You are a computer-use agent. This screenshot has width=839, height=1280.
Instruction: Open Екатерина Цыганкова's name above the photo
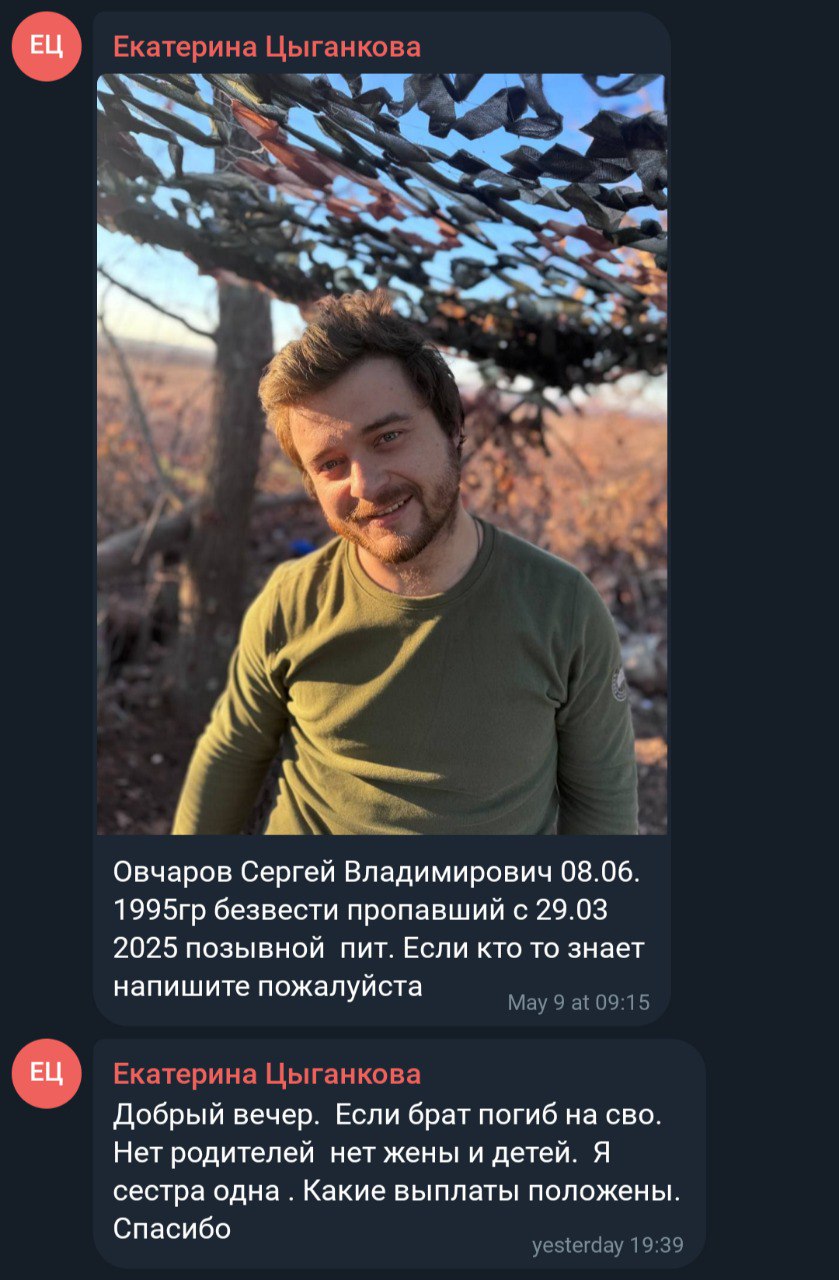267,46
